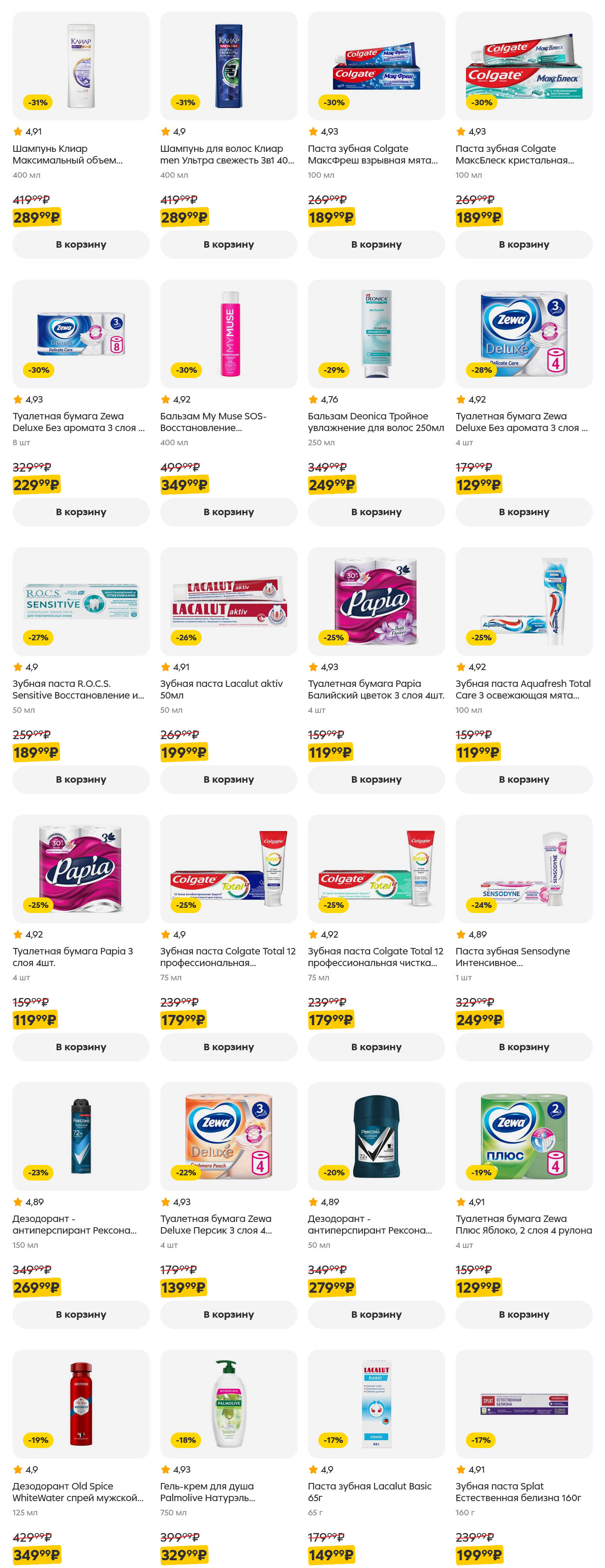Click the star rating icon of Splat toothpaste

(x=461, y=1469)
